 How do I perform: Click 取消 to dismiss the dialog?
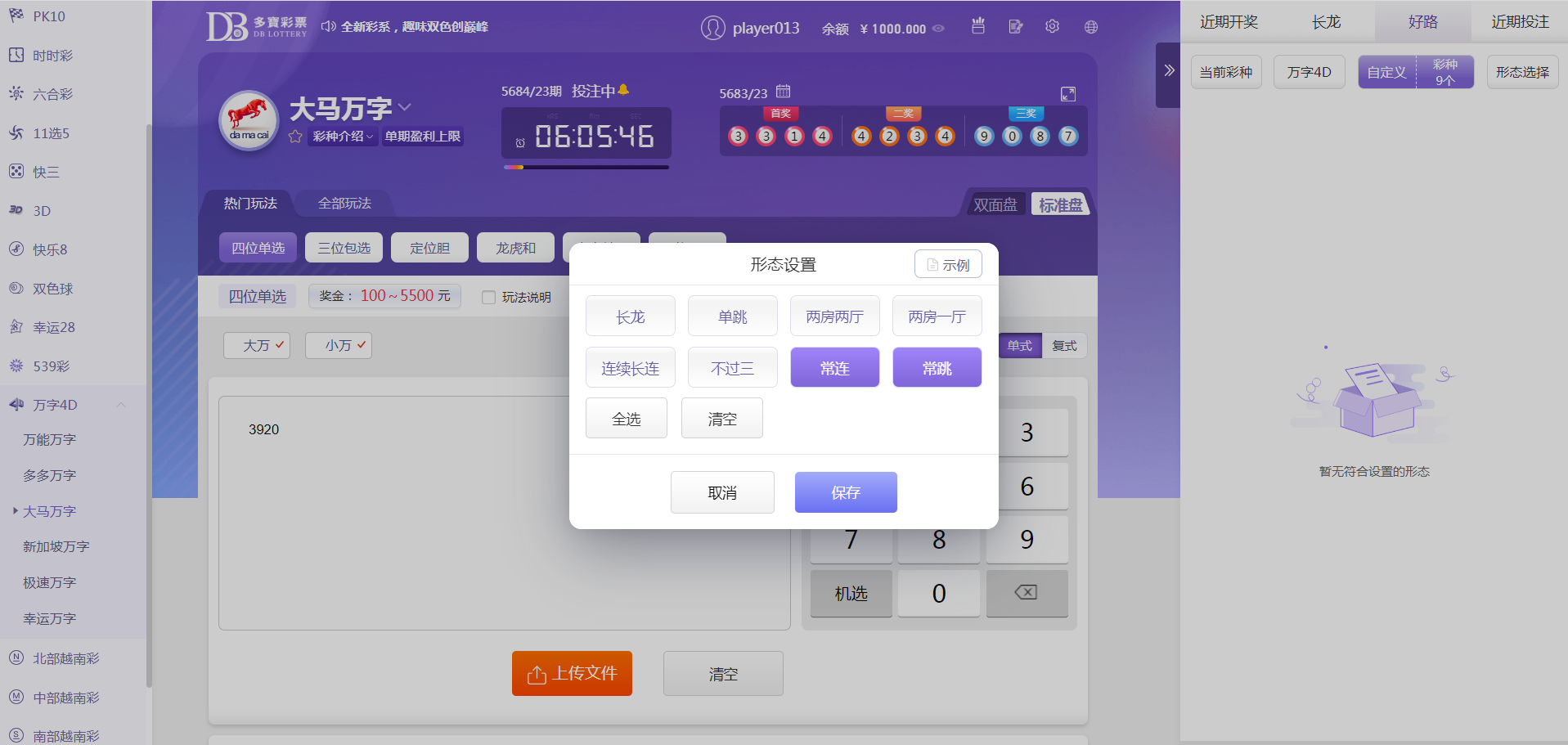721,492
